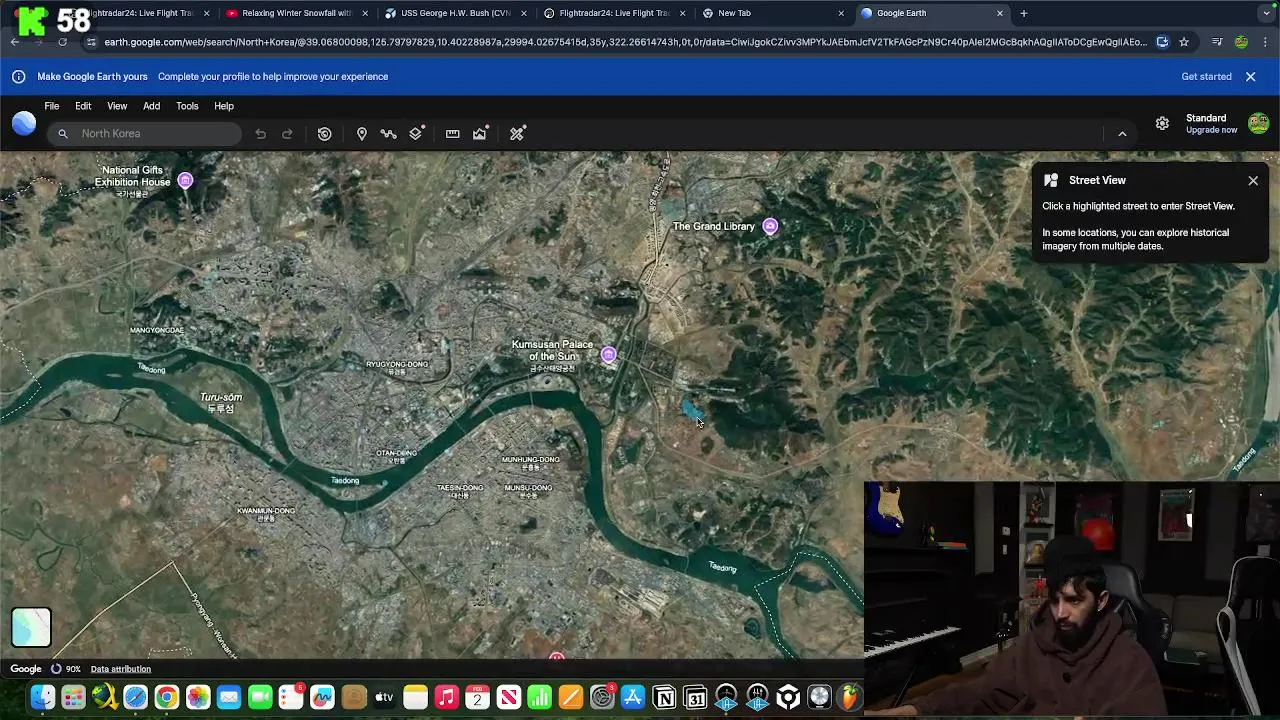
Task: Click the Kwanmun-dong map label
Action: click(266, 514)
